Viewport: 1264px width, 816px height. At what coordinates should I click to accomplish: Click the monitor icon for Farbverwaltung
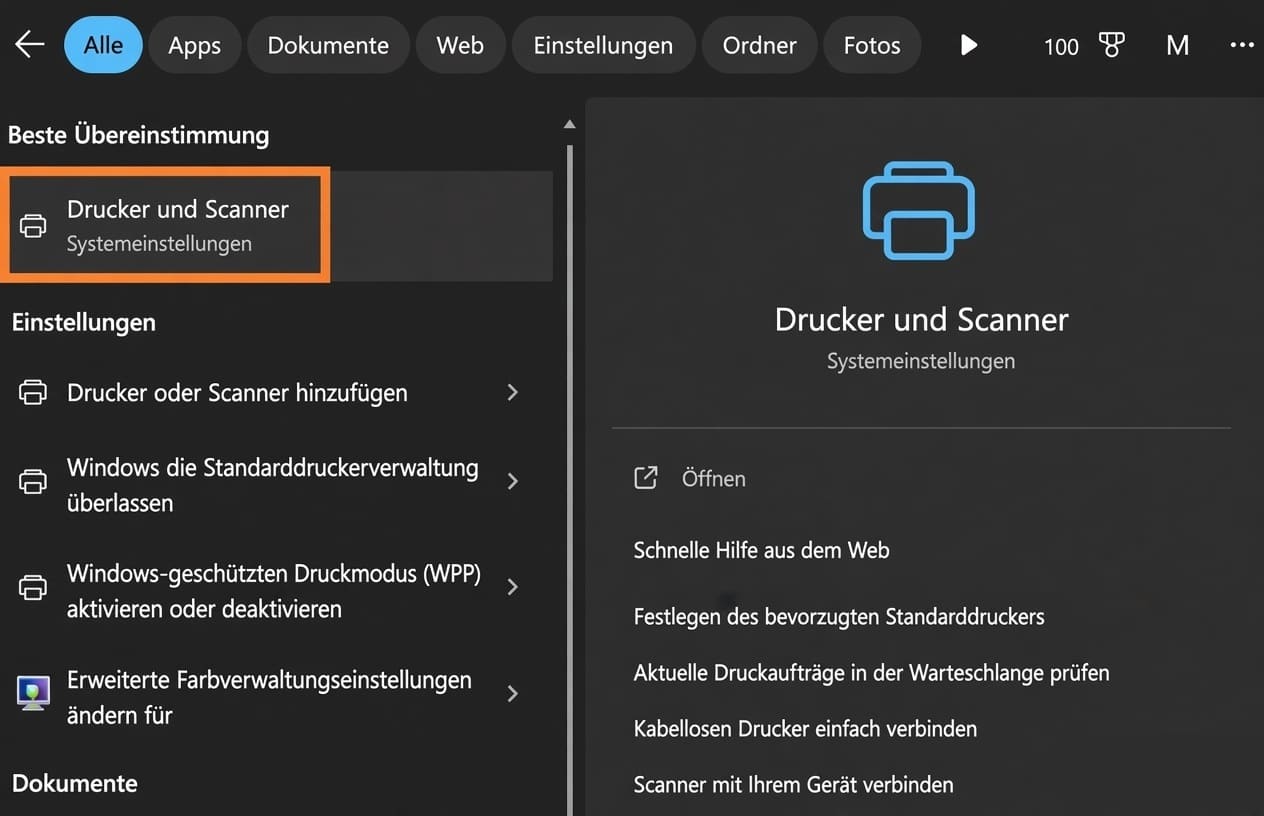point(33,693)
